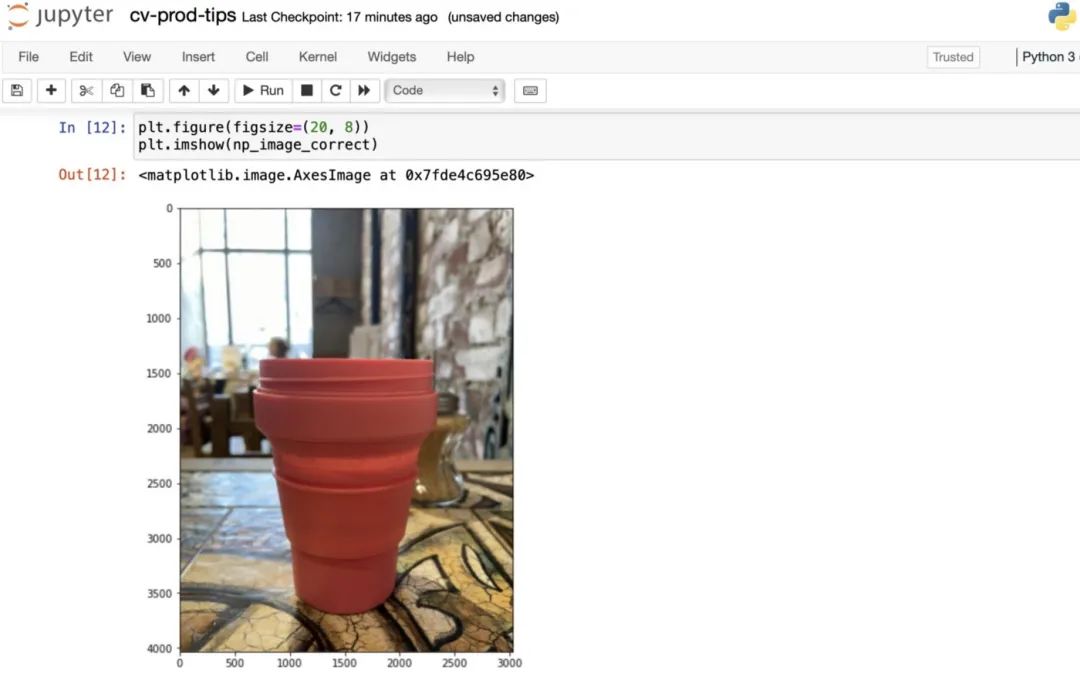This screenshot has width=1080, height=673.
Task: Open the Widgets menu
Action: 391,56
